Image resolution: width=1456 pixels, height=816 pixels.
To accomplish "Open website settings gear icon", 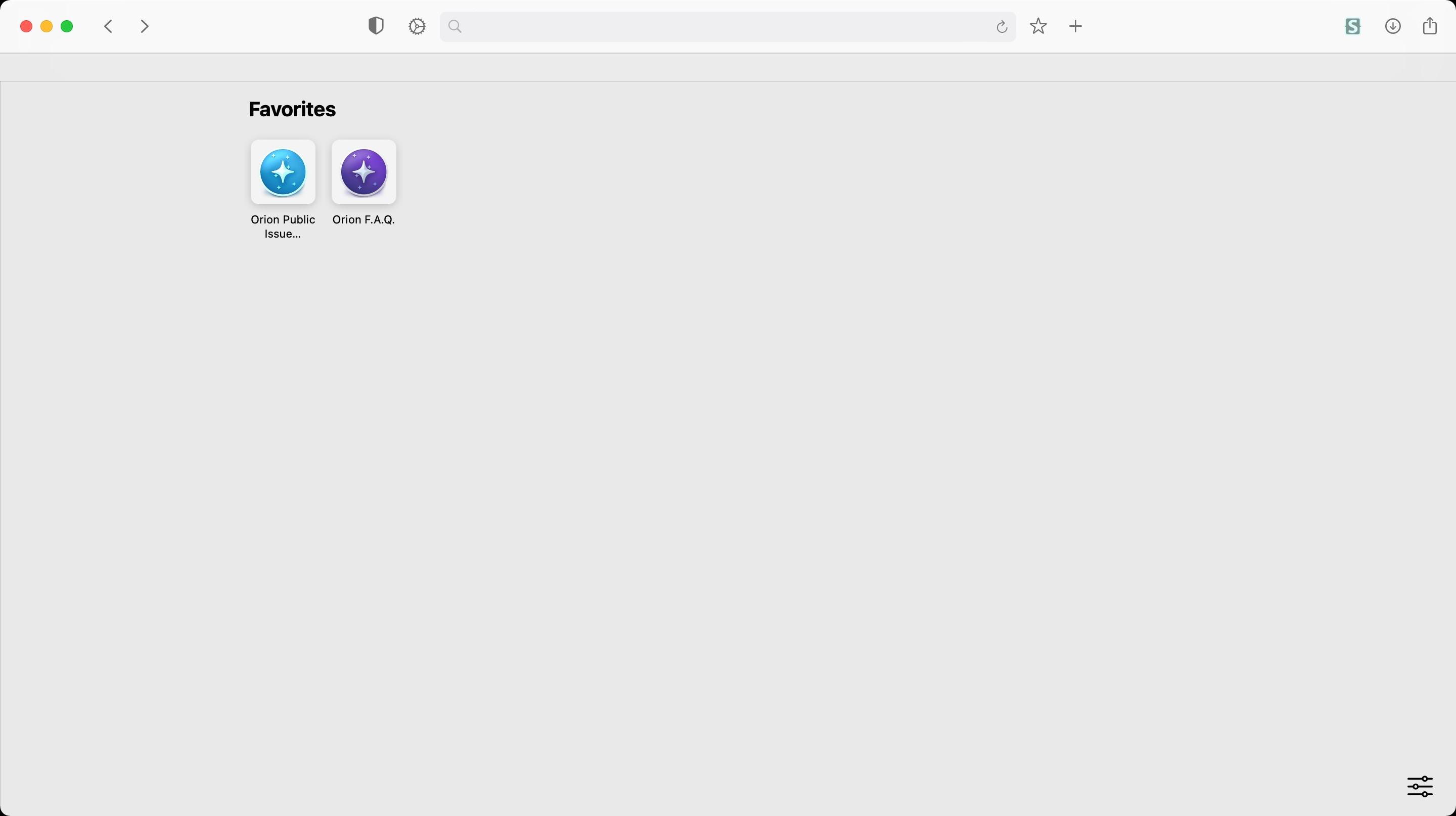I will coord(417,27).
